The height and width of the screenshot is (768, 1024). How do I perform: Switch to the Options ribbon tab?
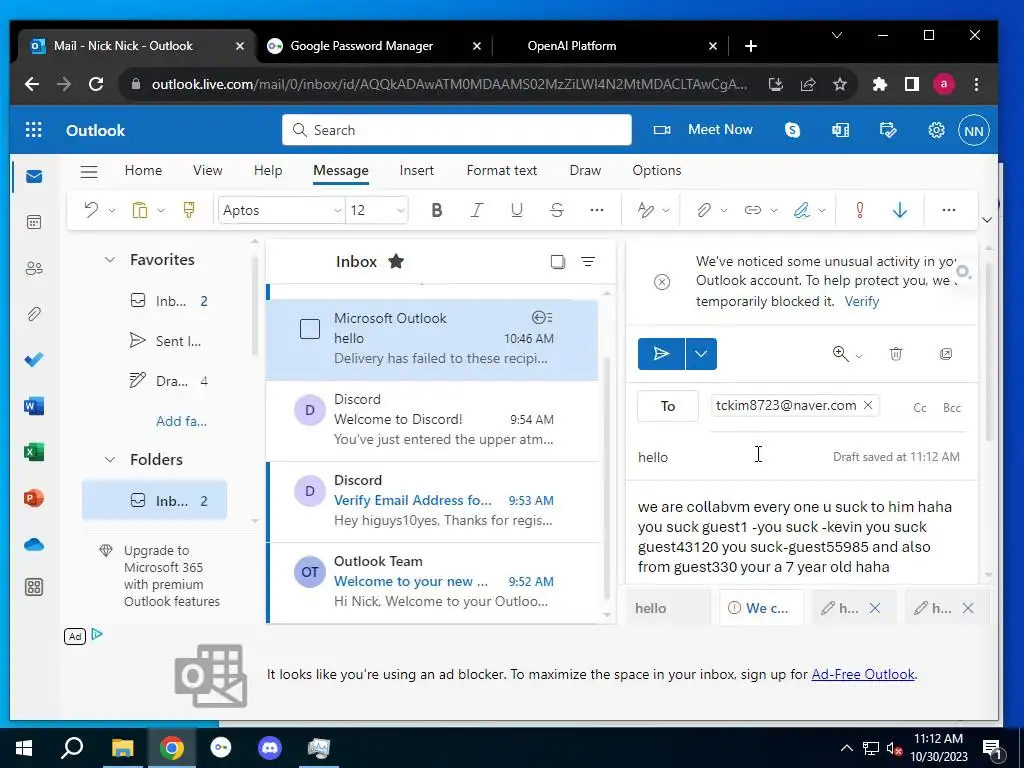pos(656,170)
